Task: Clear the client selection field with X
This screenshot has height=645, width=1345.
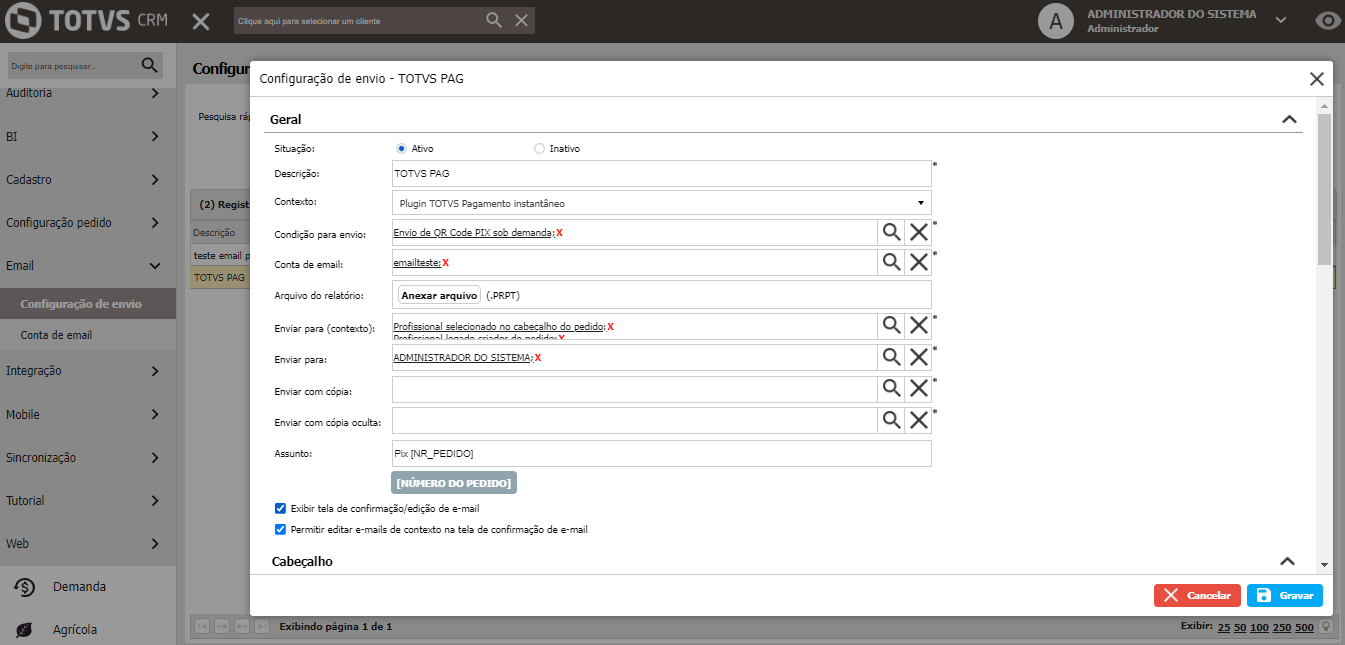Action: pyautogui.click(x=521, y=20)
